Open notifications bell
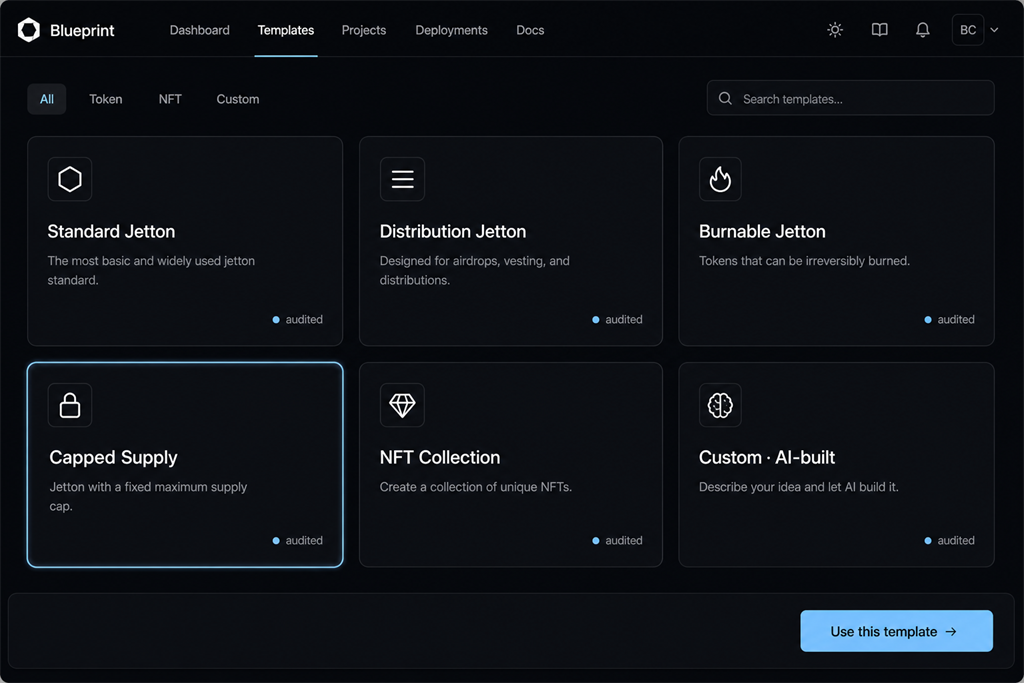The width and height of the screenshot is (1024, 683). click(922, 30)
